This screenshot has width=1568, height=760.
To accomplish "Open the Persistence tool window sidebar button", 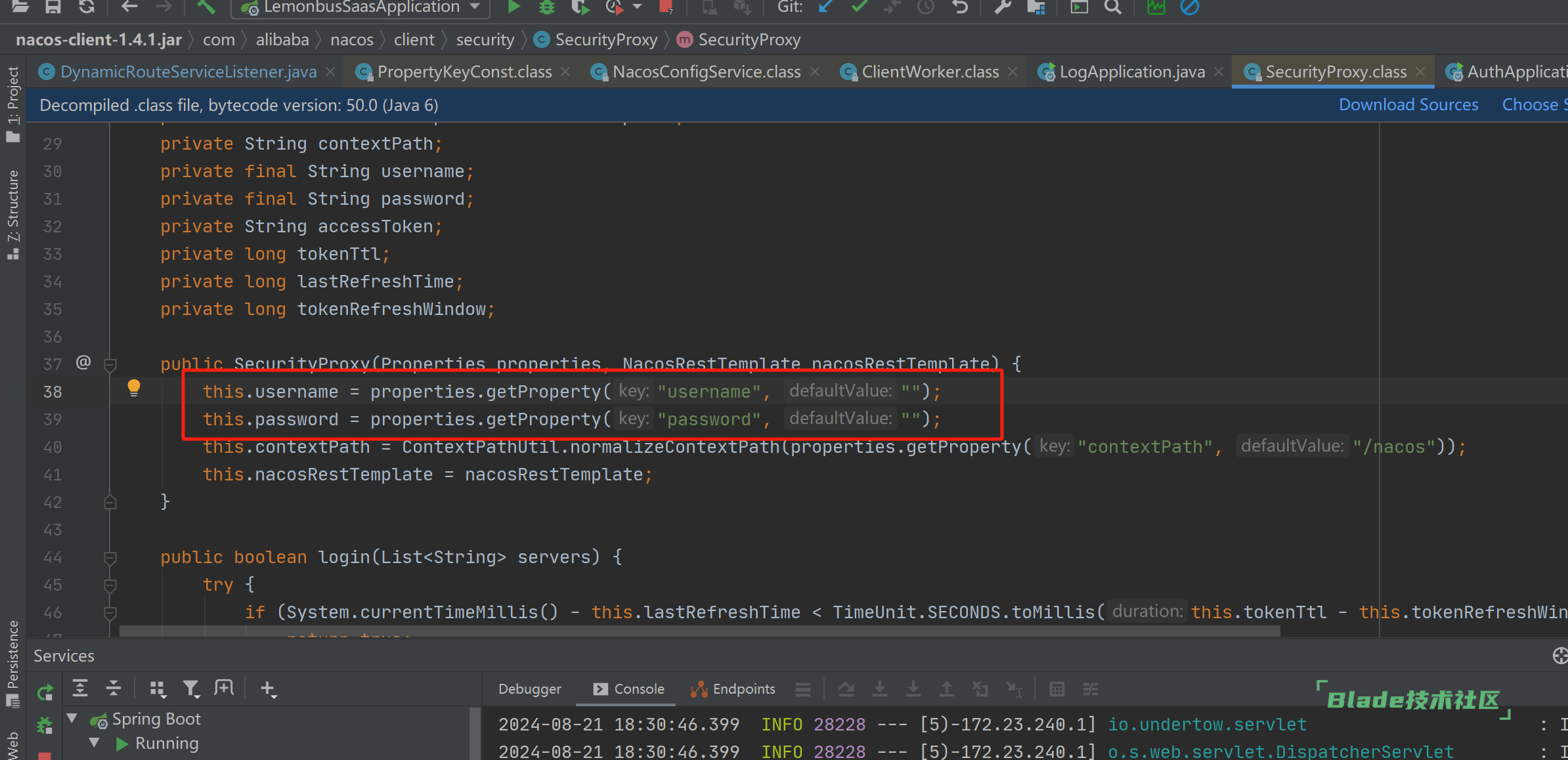I will (x=12, y=664).
